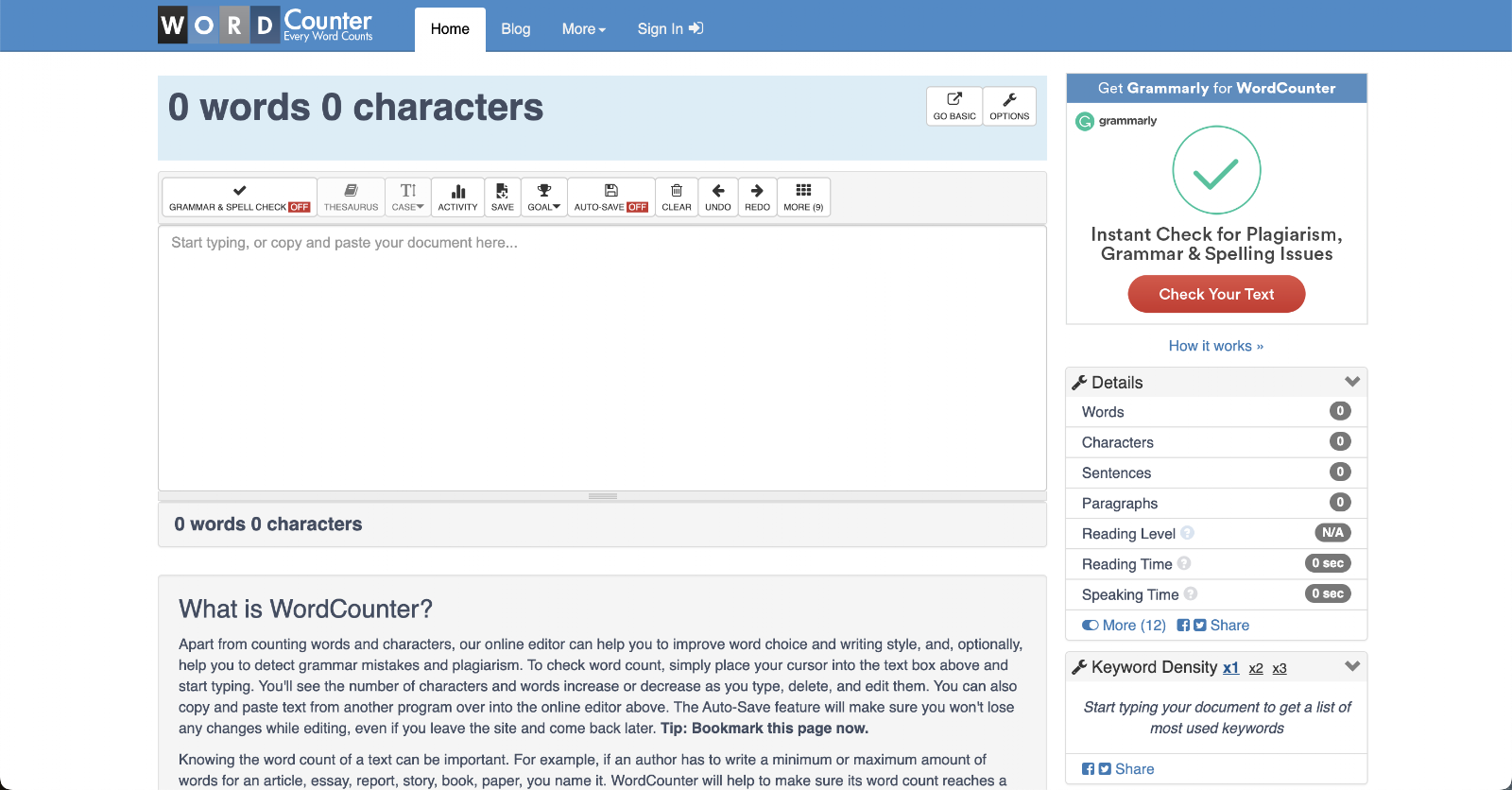1512x790 pixels.
Task: Click Sign In in the navbar
Action: click(x=670, y=29)
